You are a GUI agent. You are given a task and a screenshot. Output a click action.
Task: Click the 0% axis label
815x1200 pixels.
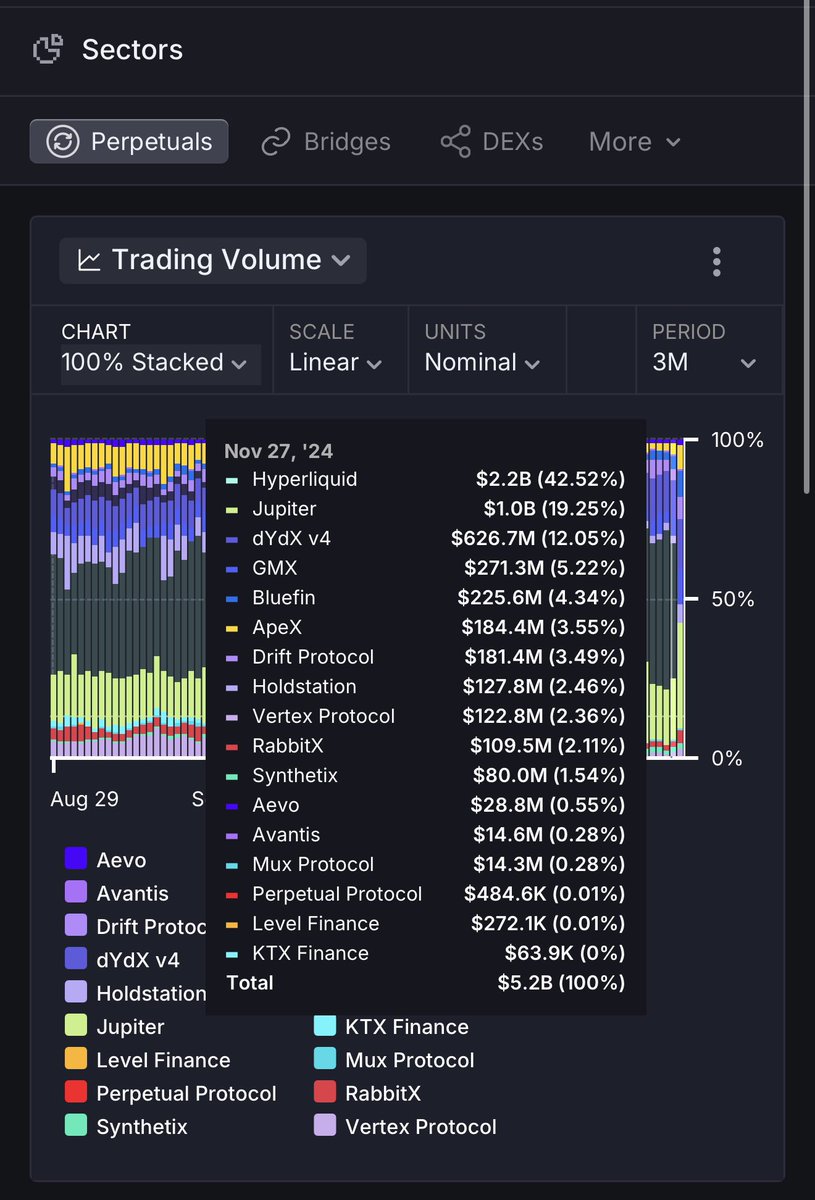click(x=727, y=758)
